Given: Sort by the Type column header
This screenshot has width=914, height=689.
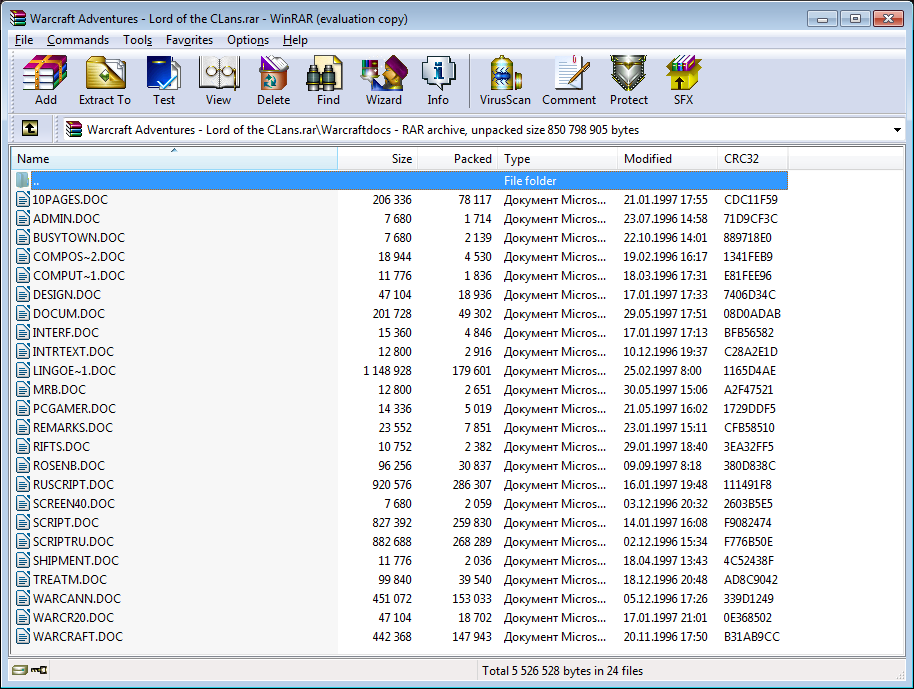Looking at the screenshot, I should tap(557, 159).
